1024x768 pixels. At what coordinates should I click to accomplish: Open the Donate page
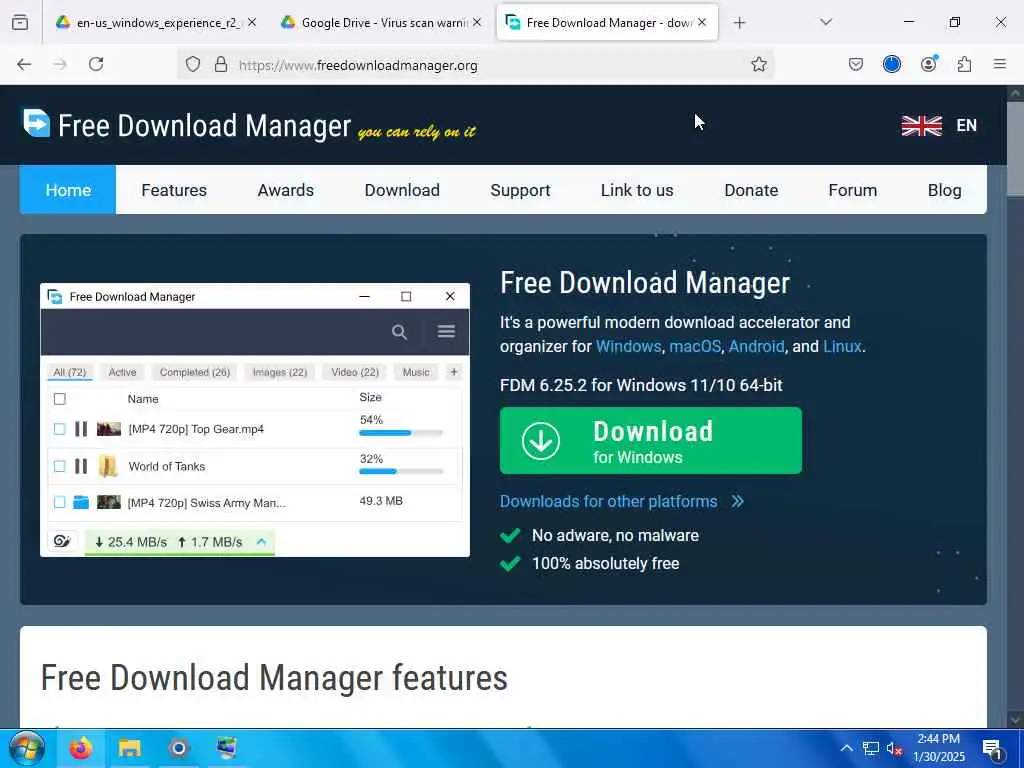point(751,190)
